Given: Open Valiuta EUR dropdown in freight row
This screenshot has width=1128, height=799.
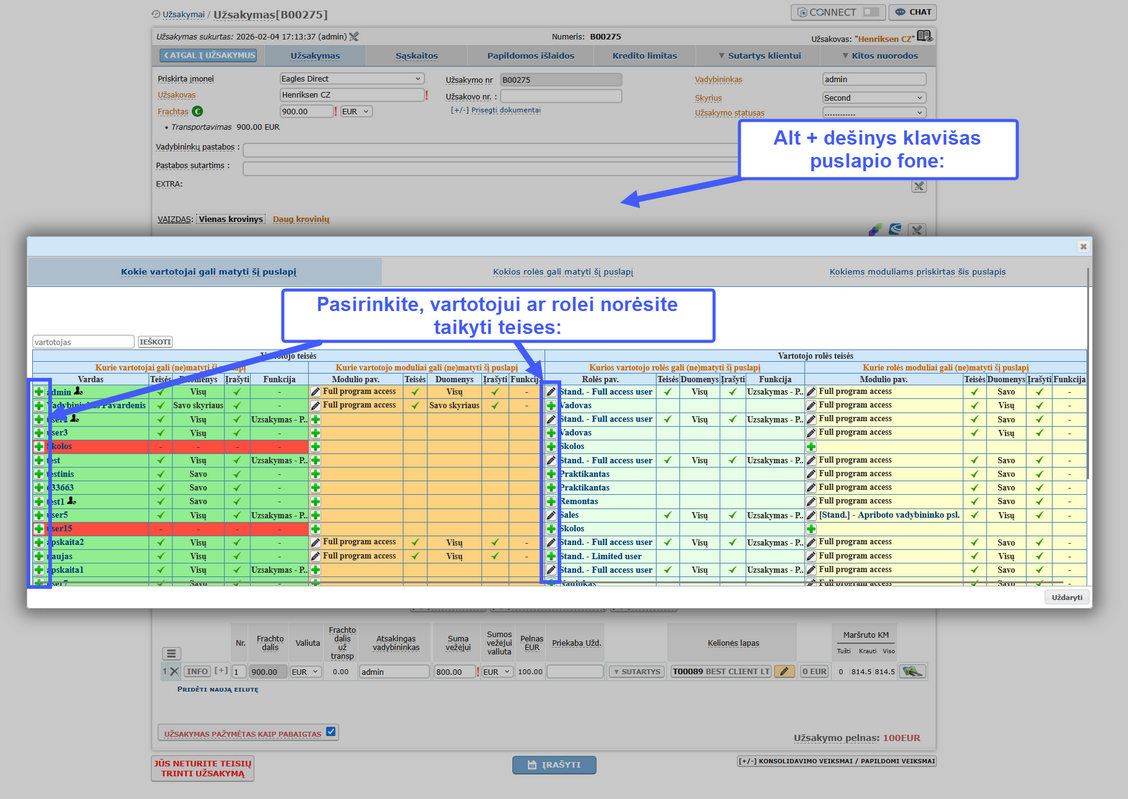Looking at the screenshot, I should (305, 672).
